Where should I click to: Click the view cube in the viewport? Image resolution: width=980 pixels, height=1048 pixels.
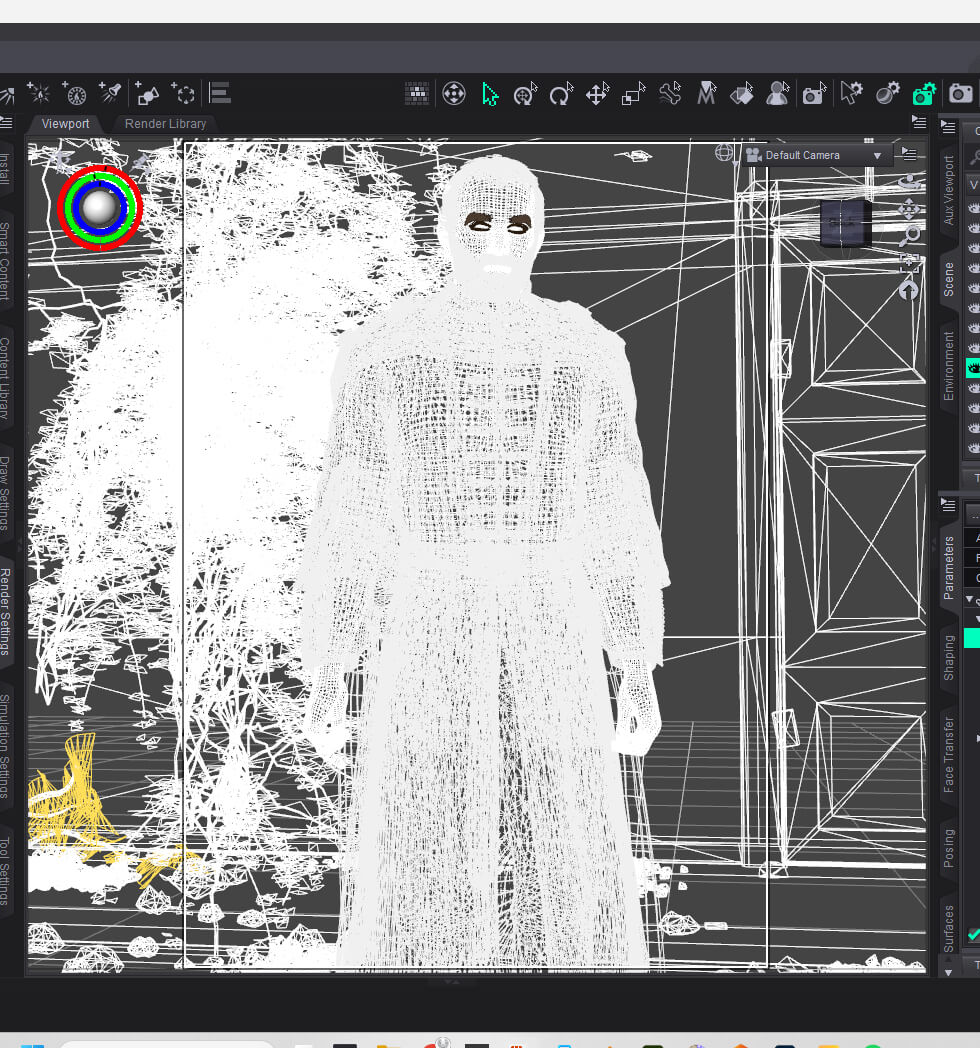846,223
